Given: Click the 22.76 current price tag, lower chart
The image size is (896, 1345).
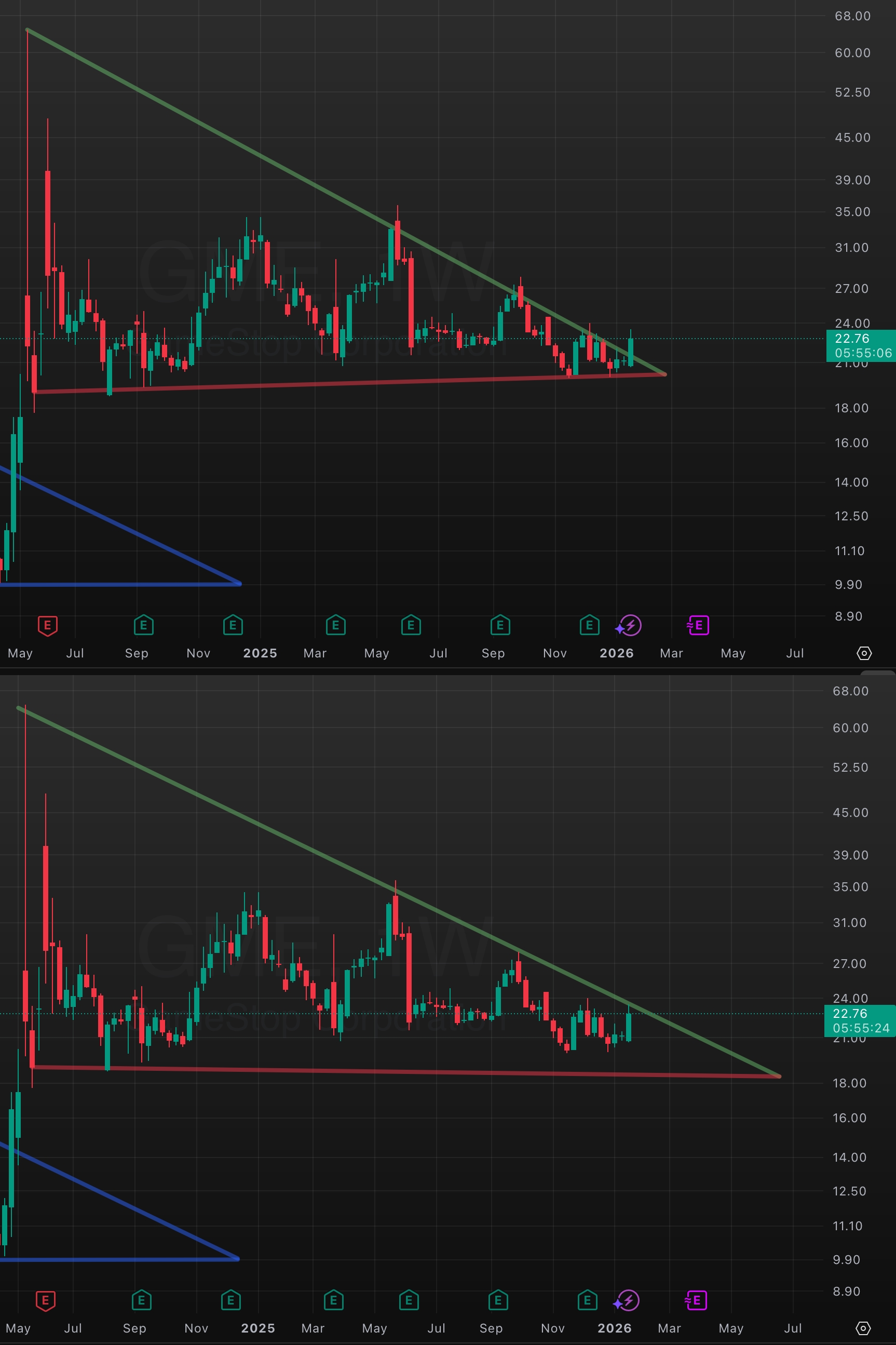Looking at the screenshot, I should (860, 1020).
